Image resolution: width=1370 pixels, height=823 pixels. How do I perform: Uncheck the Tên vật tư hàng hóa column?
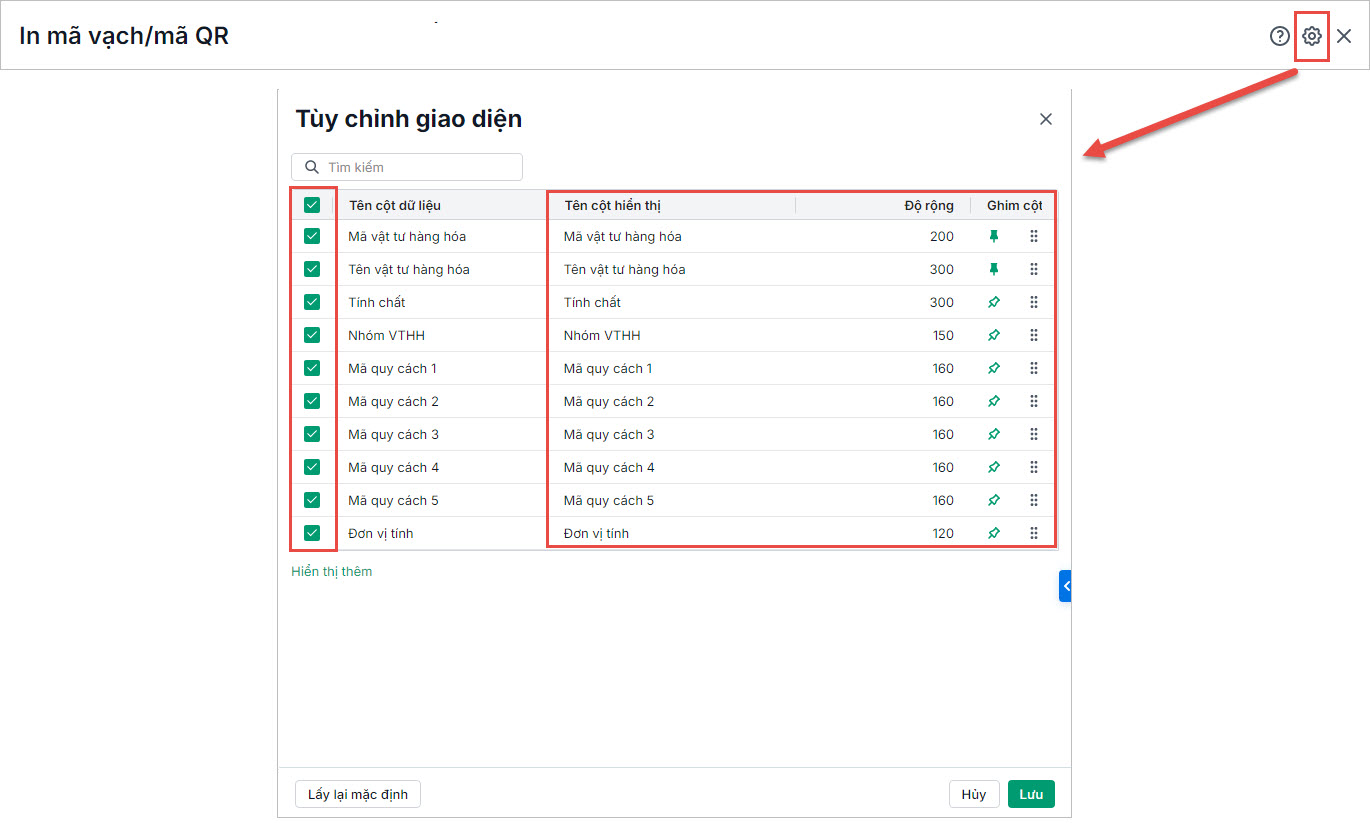pos(312,269)
